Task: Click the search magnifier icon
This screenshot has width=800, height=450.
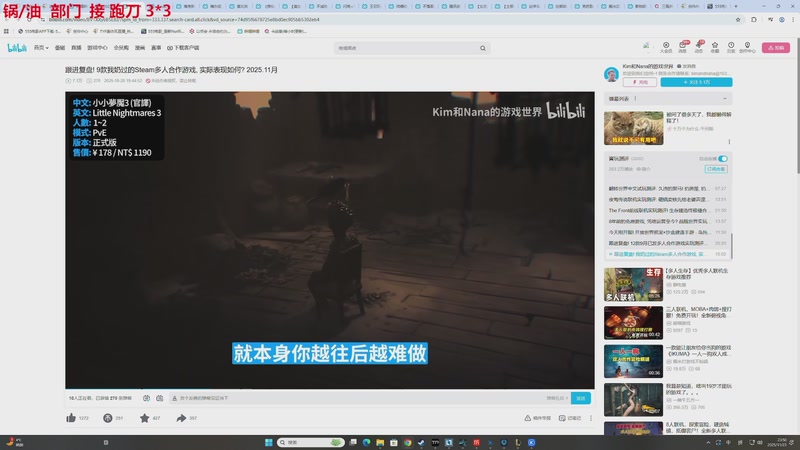Action: [x=483, y=48]
